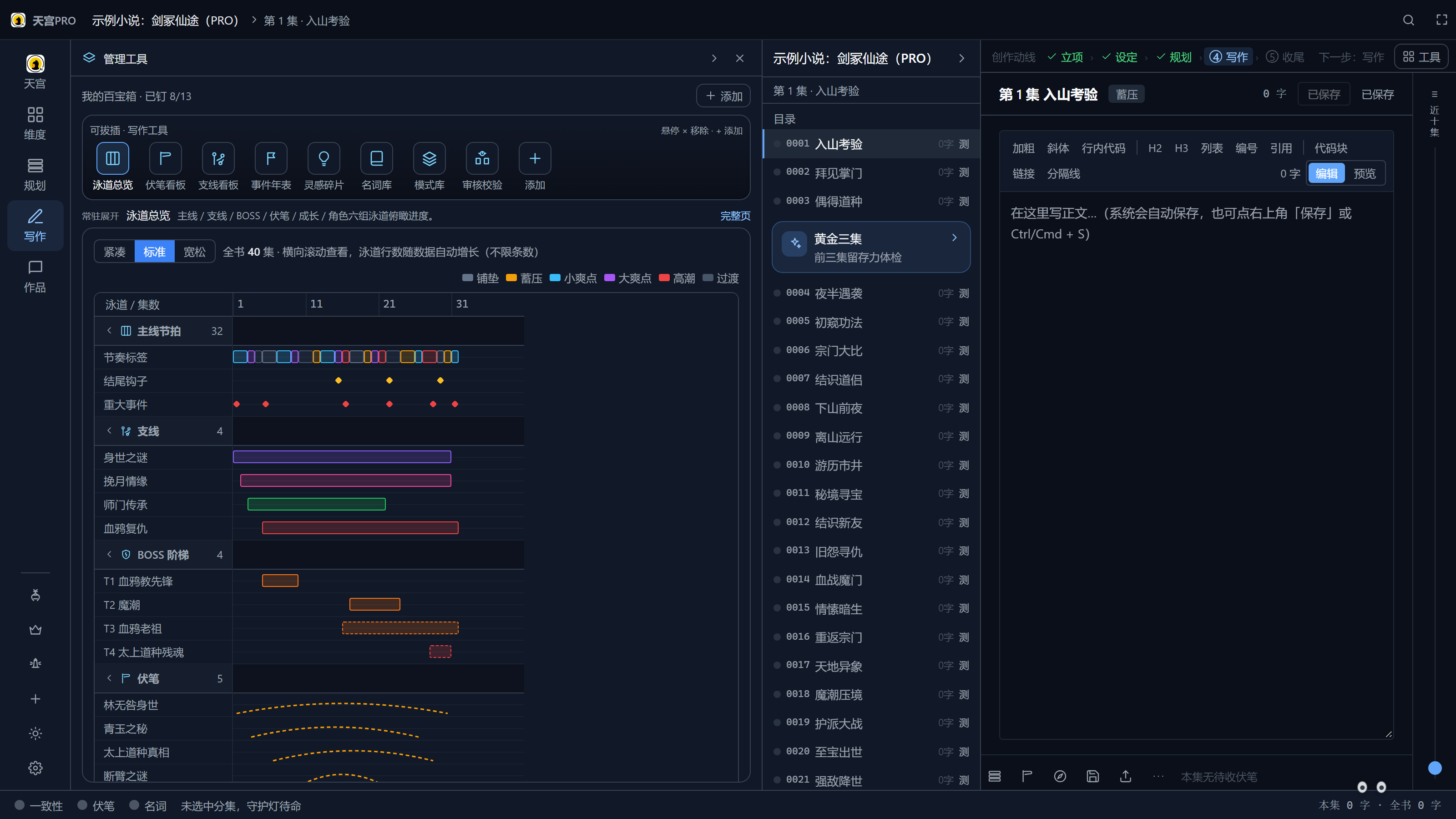1456x819 pixels.
Task: Open the 支线看板 tool
Action: pos(218,158)
